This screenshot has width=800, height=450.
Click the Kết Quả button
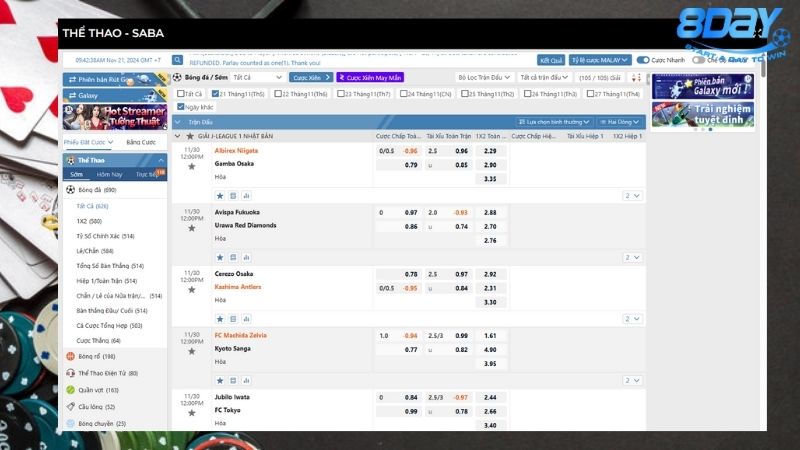551,60
